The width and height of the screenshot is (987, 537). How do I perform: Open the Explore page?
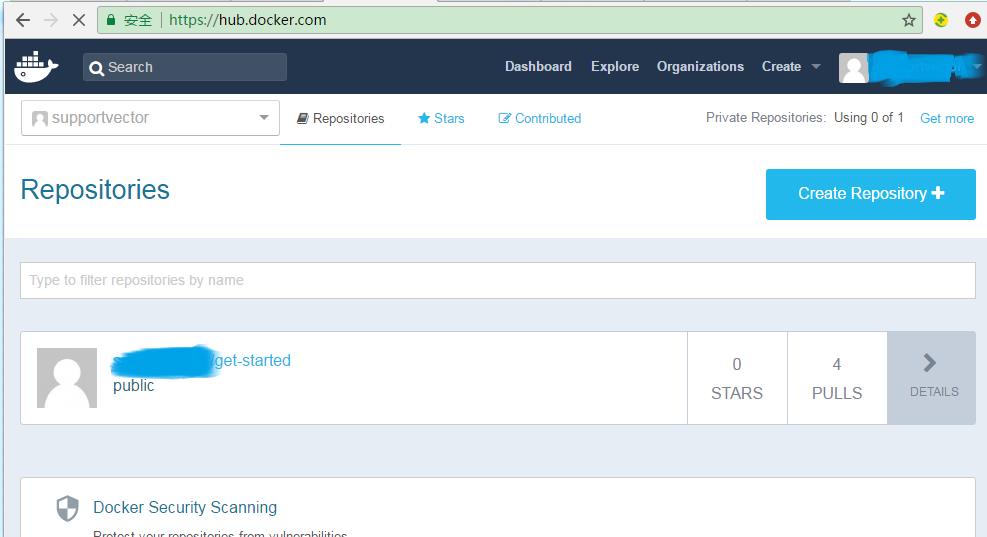(x=615, y=66)
